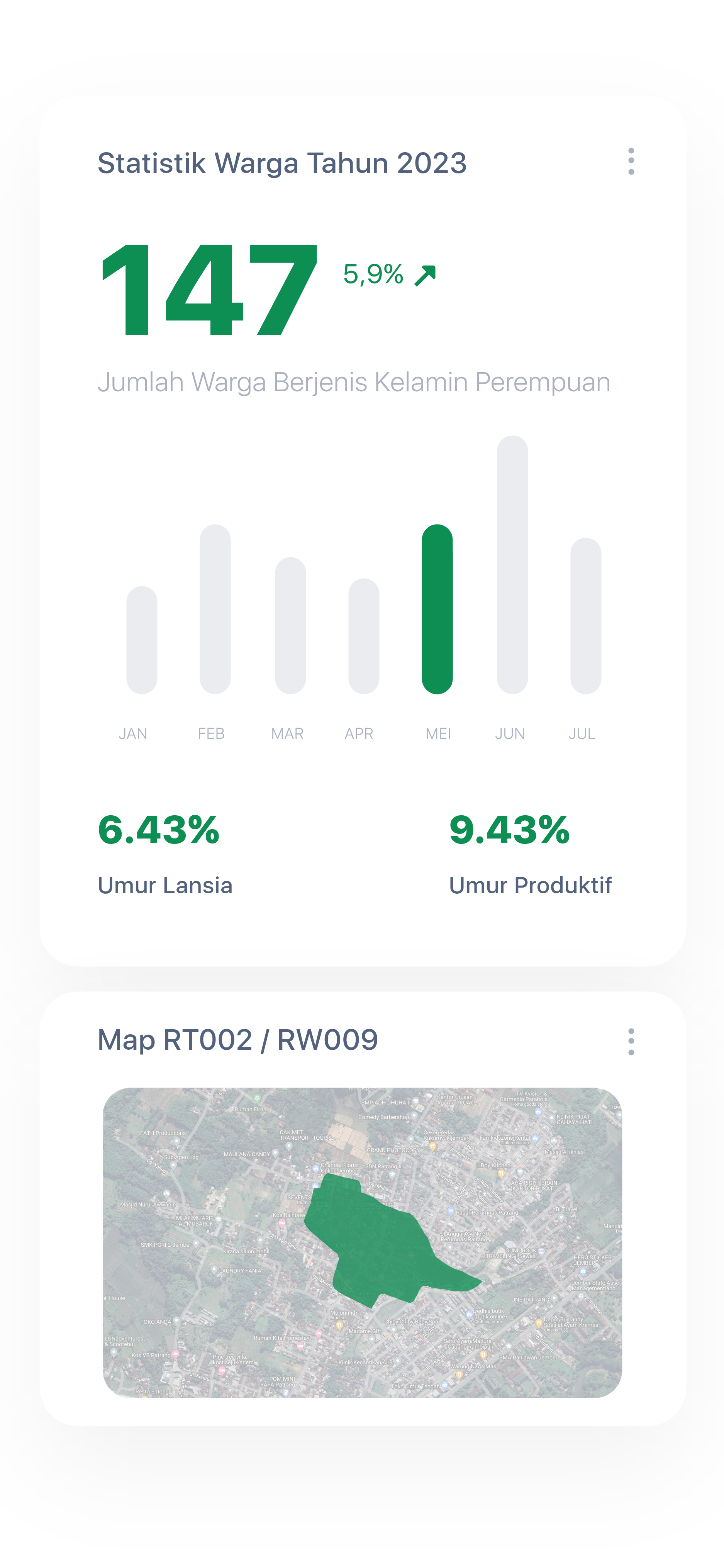Select the JAN bar in the chart
The width and height of the screenshot is (724, 1568).
coord(142,640)
